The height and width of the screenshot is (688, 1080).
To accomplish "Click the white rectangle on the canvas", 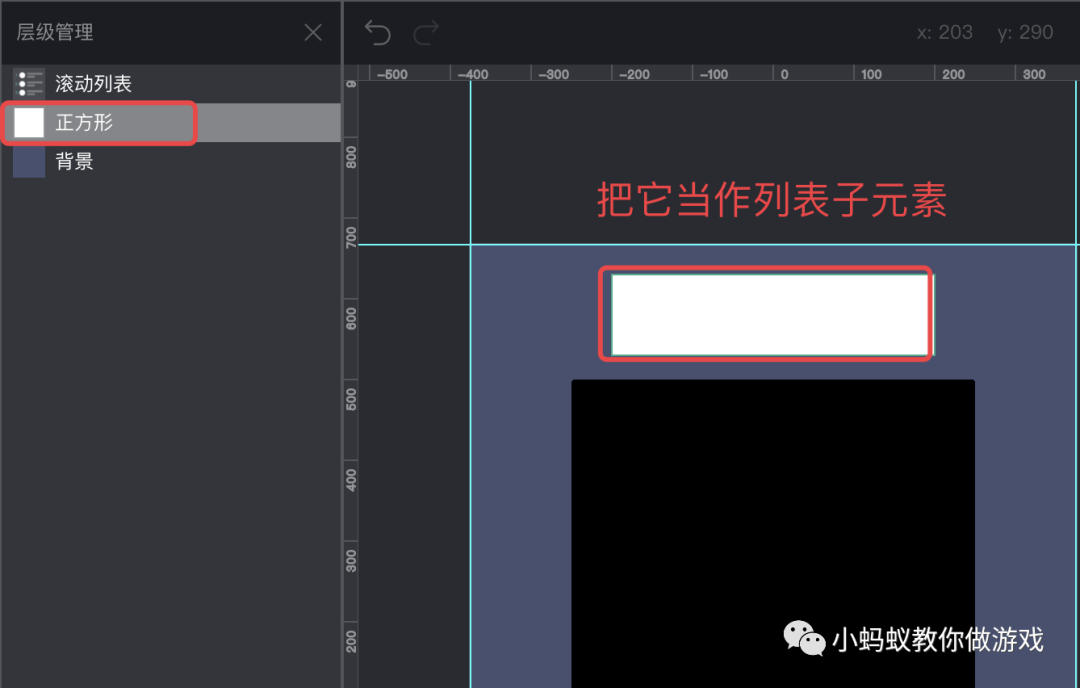I will [x=766, y=313].
